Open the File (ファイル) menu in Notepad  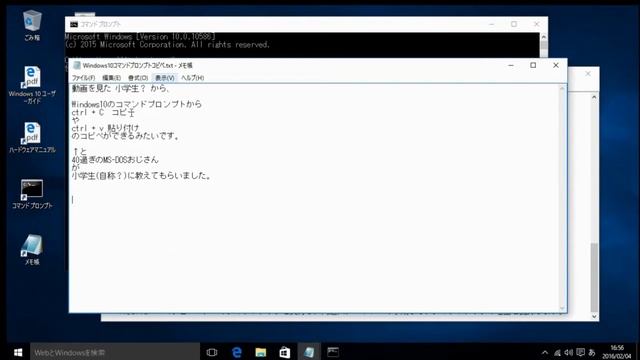[x=83, y=78]
